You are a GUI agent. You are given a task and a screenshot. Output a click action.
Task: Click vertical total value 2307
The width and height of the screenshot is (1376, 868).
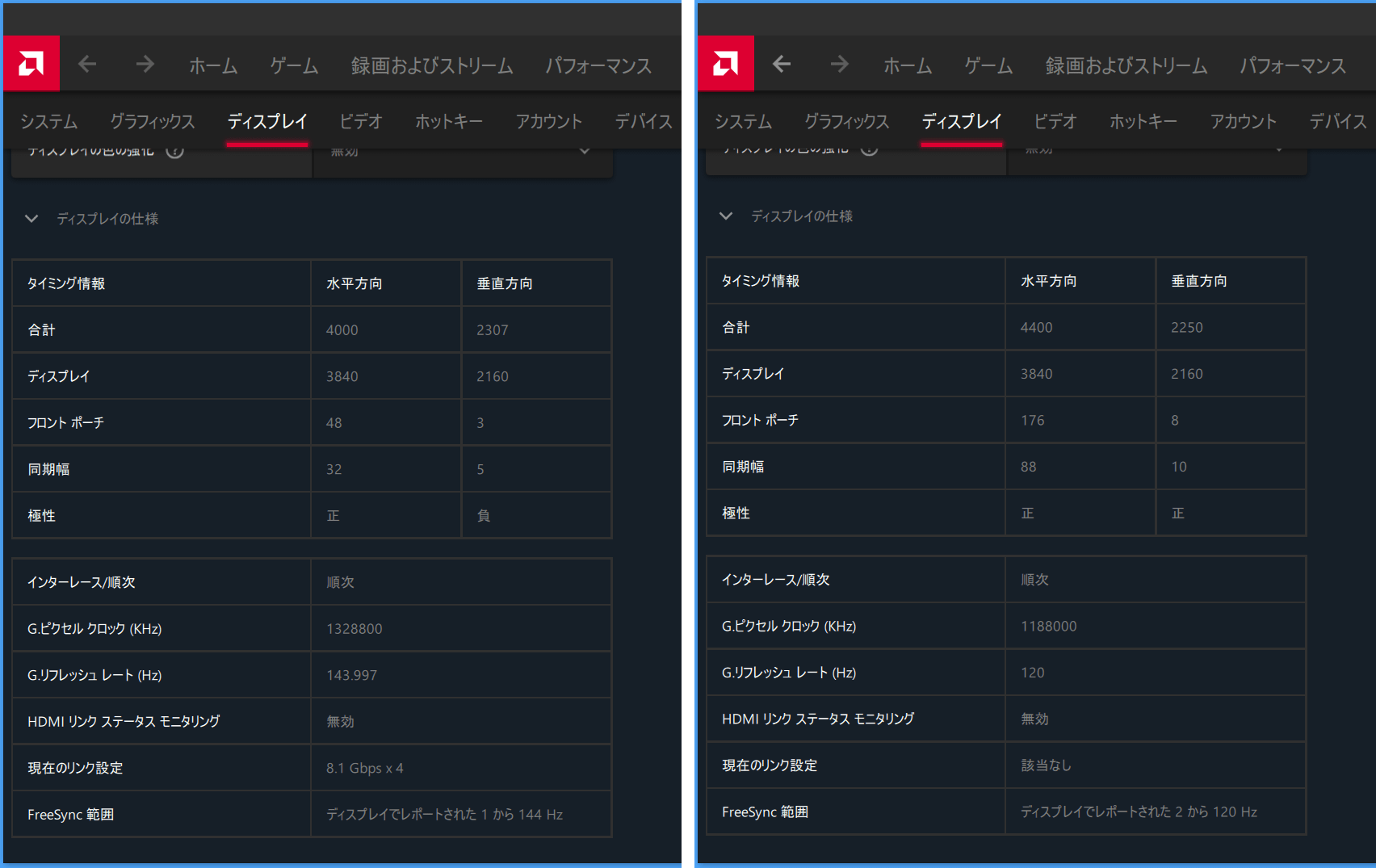(493, 330)
